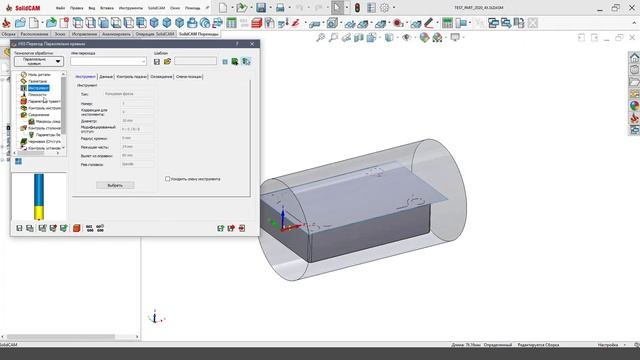Open the Вид menu
This screenshot has width=640, height=360.
click(x=92, y=8)
